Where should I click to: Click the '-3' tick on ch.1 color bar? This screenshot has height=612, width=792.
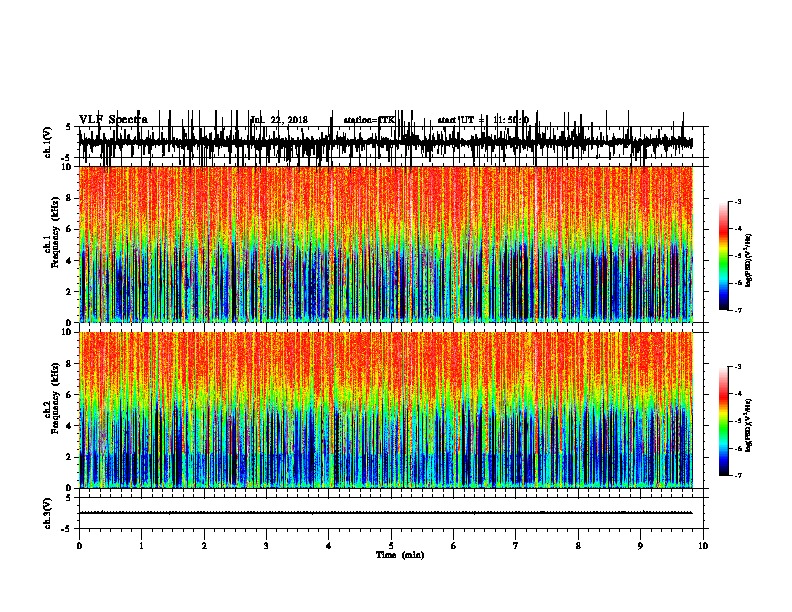click(x=737, y=201)
